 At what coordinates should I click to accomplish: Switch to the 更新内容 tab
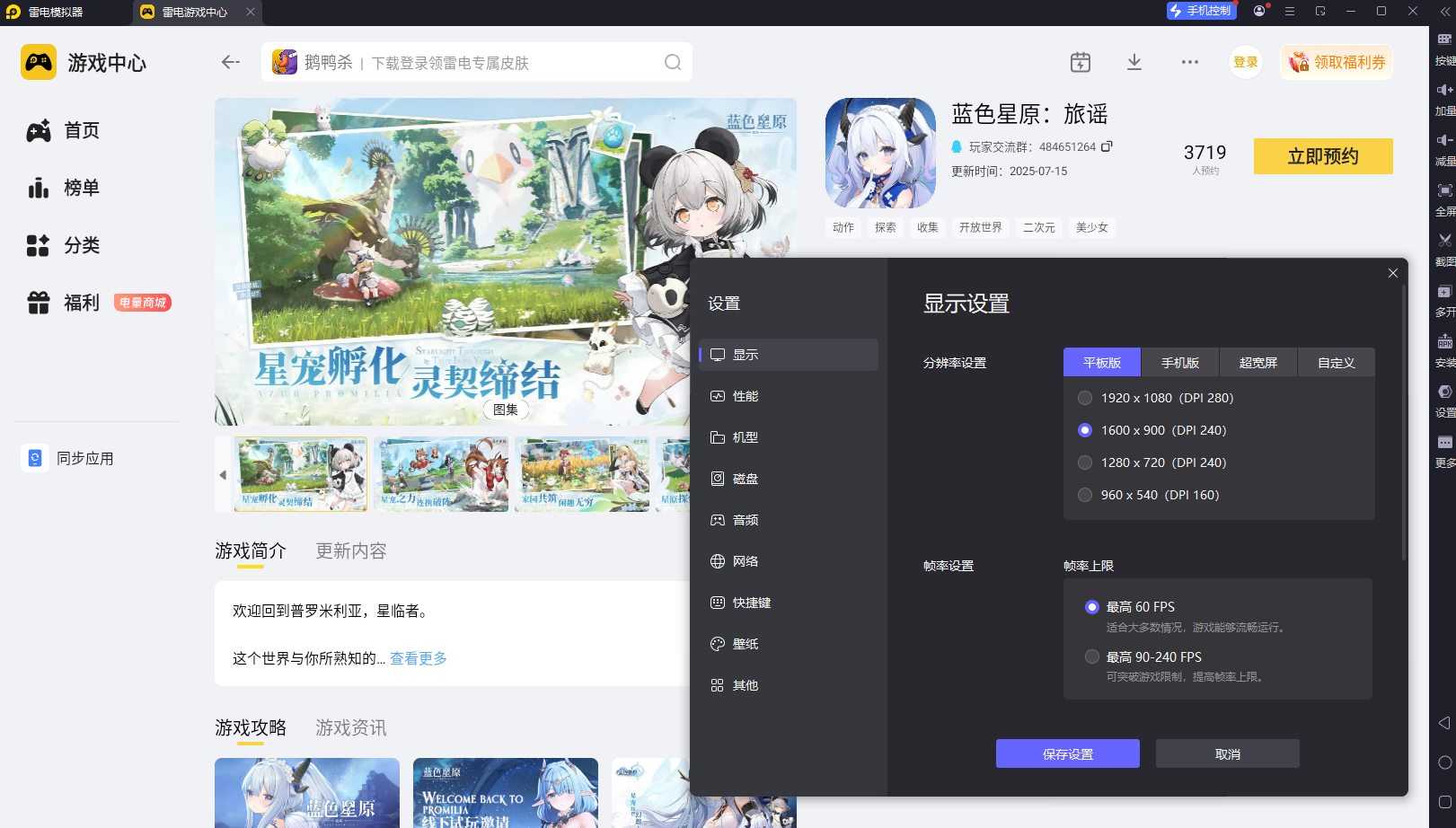pyautogui.click(x=351, y=551)
